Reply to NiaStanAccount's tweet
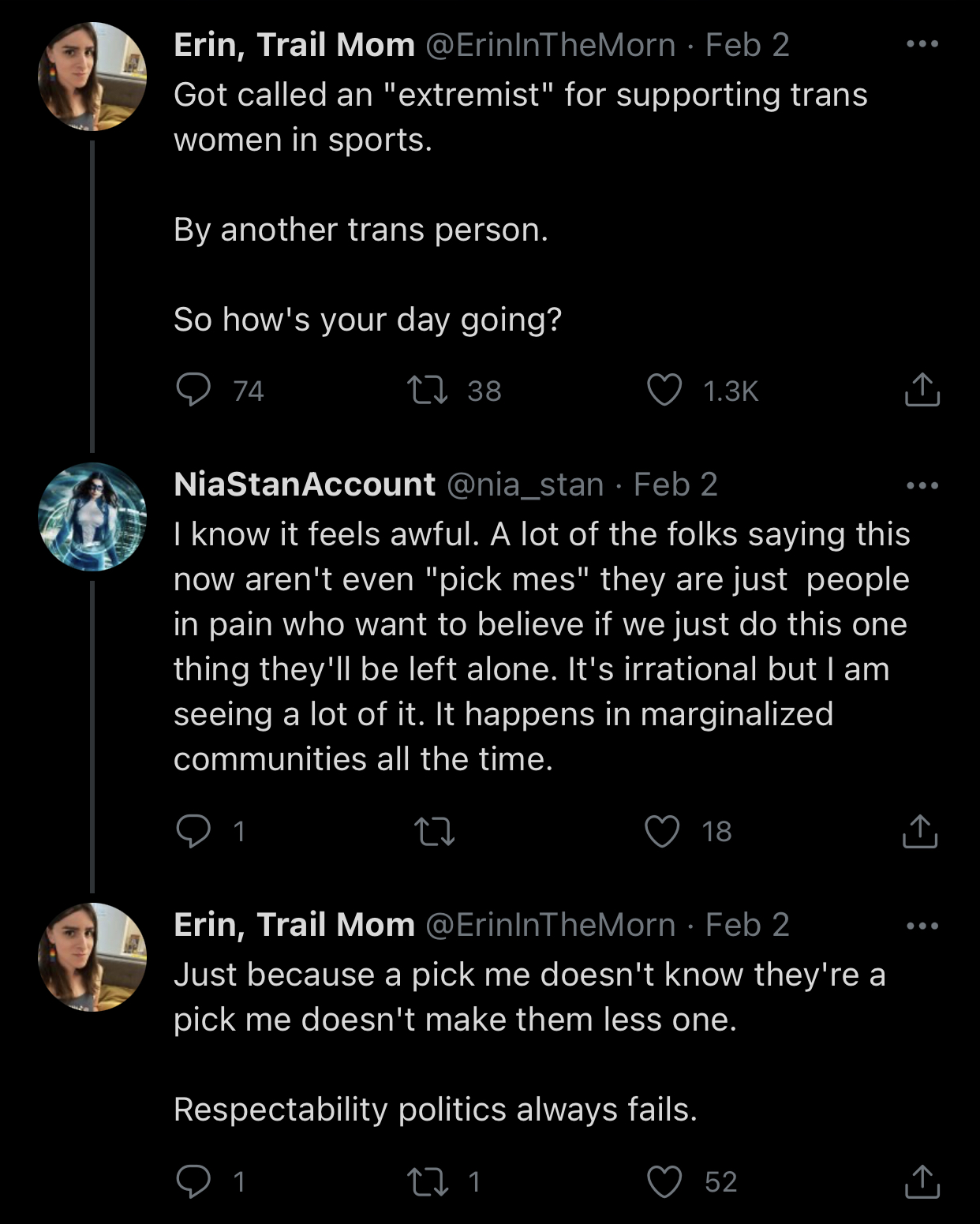This screenshot has height=1224, width=980. 193,830
